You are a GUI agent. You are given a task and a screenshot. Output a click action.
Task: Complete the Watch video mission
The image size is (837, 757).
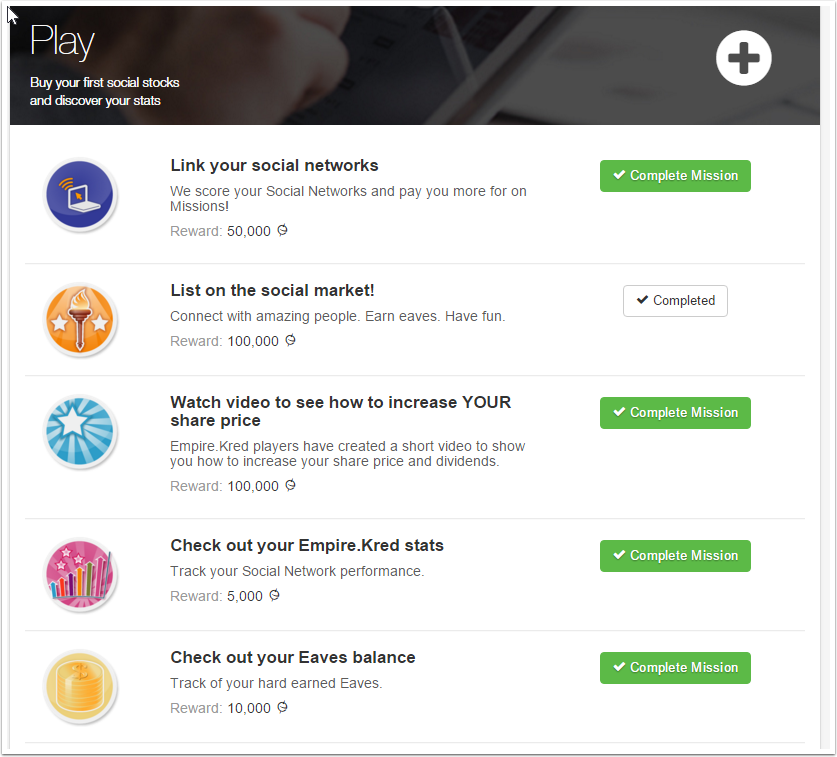click(675, 413)
